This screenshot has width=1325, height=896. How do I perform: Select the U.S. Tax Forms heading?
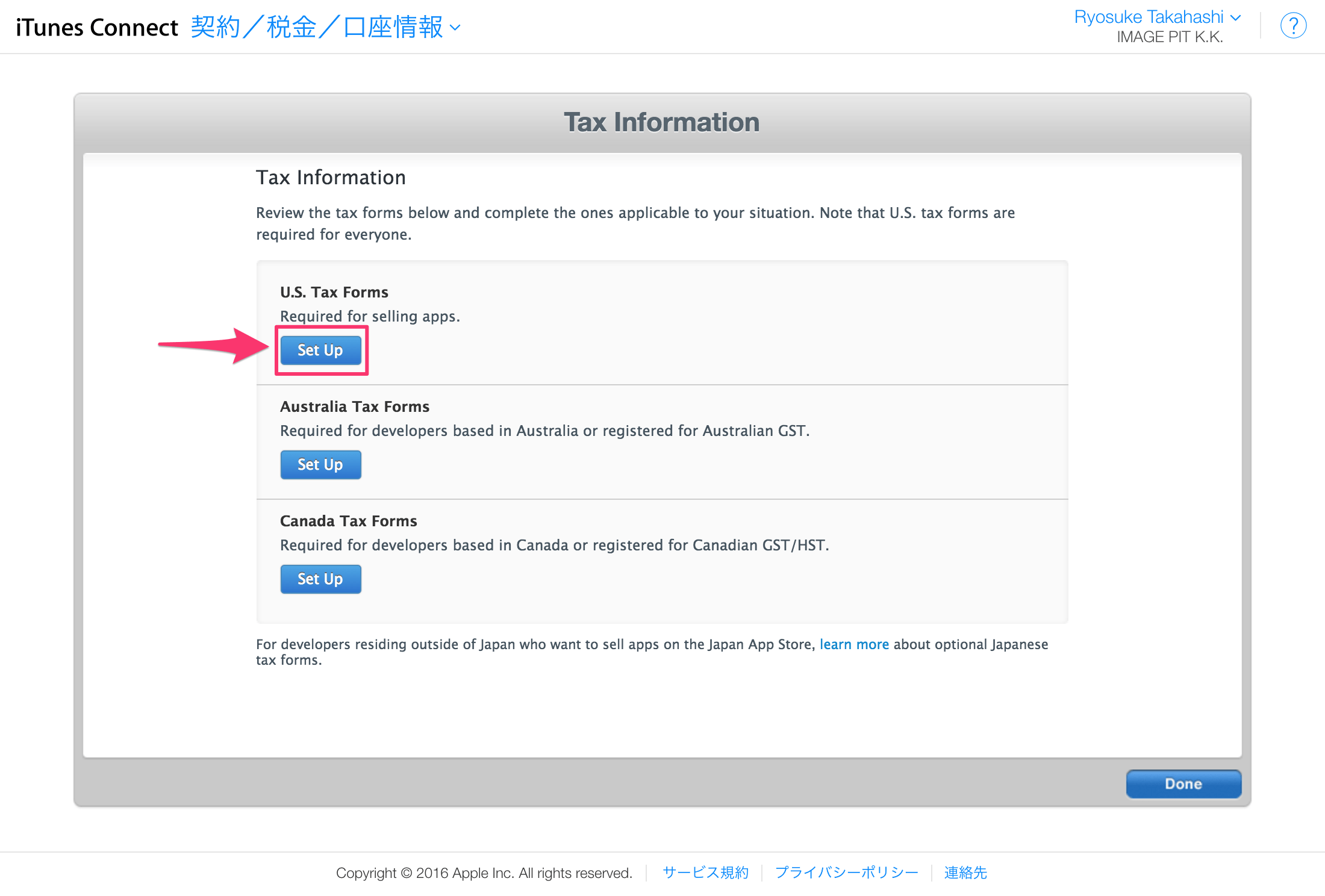pos(334,292)
